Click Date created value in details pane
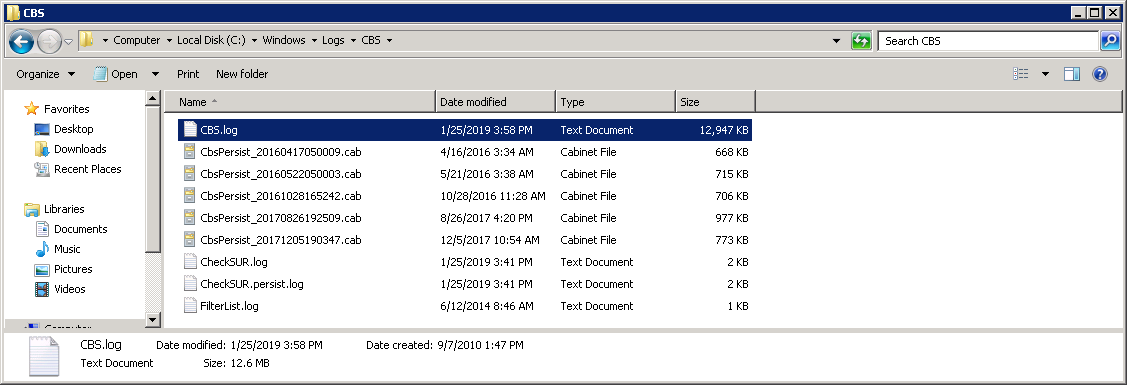This screenshot has height=385, width=1127. coord(480,345)
